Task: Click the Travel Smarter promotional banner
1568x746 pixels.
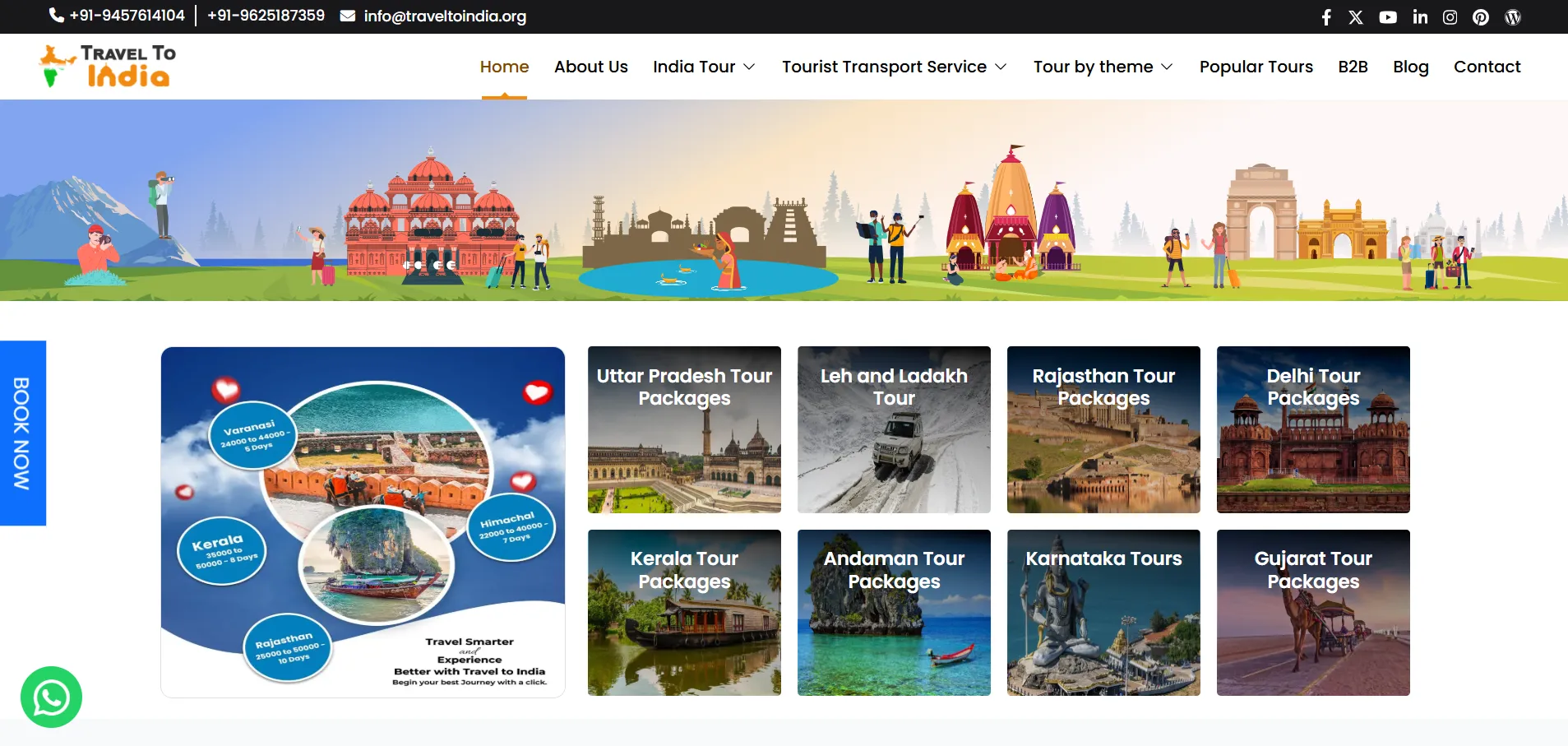Action: pyautogui.click(x=363, y=522)
